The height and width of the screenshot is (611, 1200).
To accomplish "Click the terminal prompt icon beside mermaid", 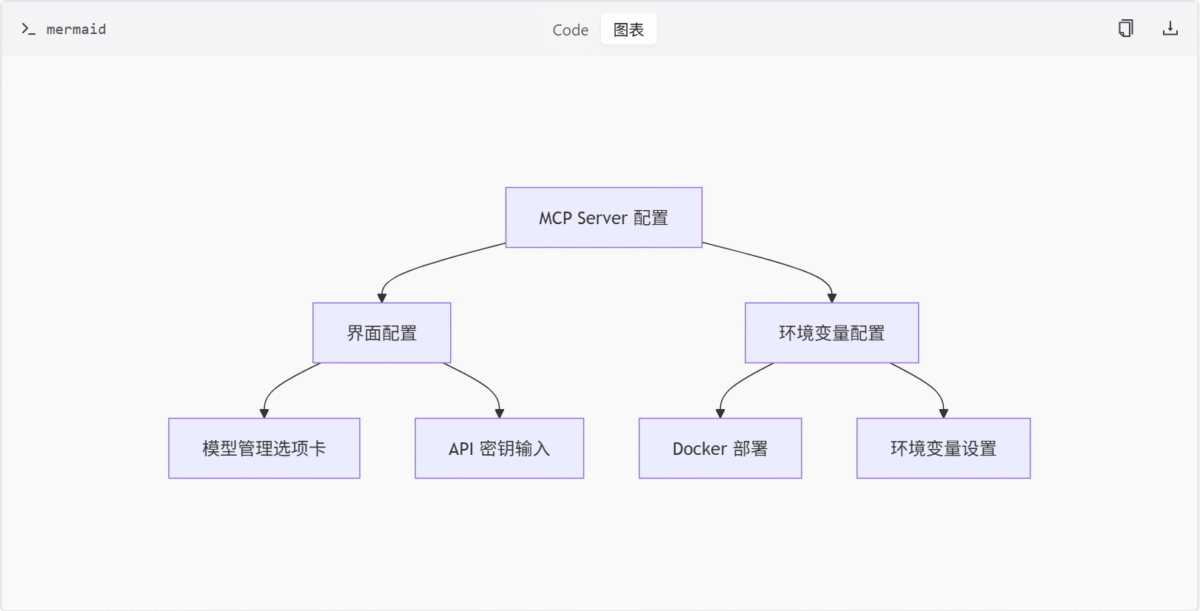I will point(29,30).
